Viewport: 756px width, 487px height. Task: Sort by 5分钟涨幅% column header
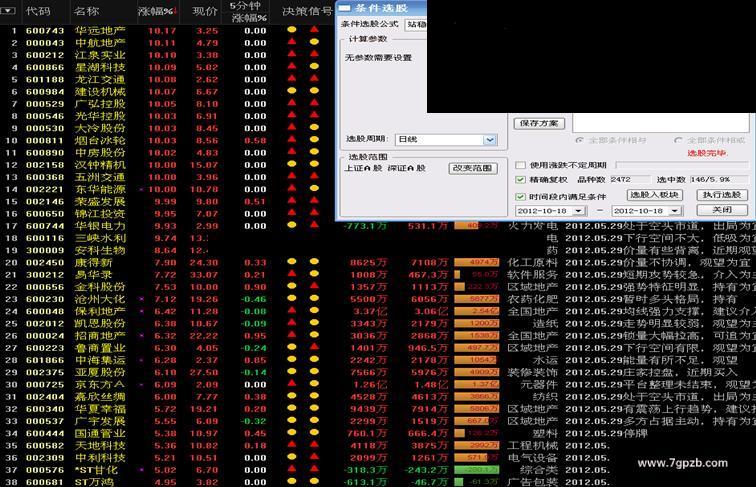[x=248, y=12]
